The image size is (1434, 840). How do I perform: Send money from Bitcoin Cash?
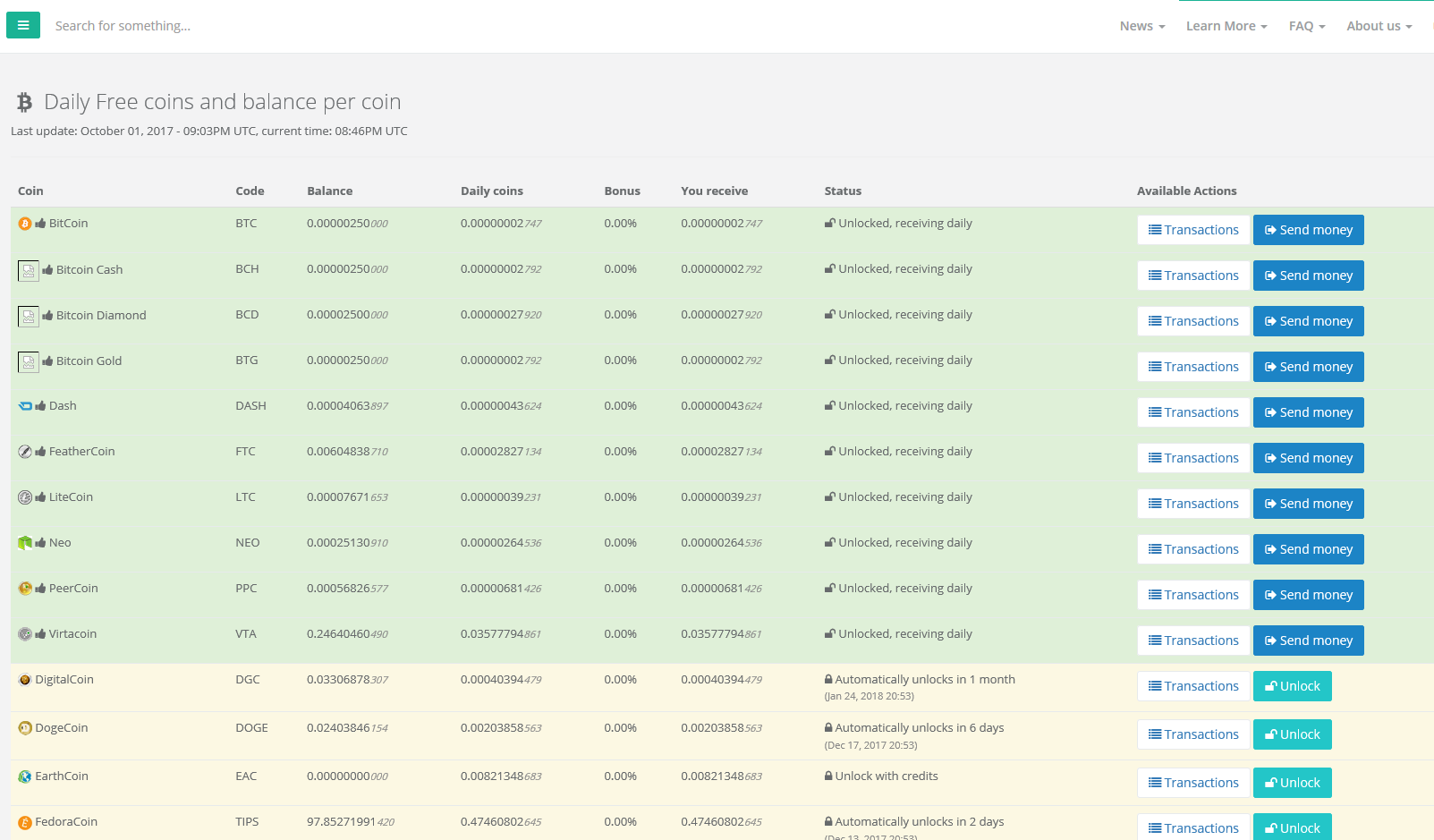pos(1308,276)
